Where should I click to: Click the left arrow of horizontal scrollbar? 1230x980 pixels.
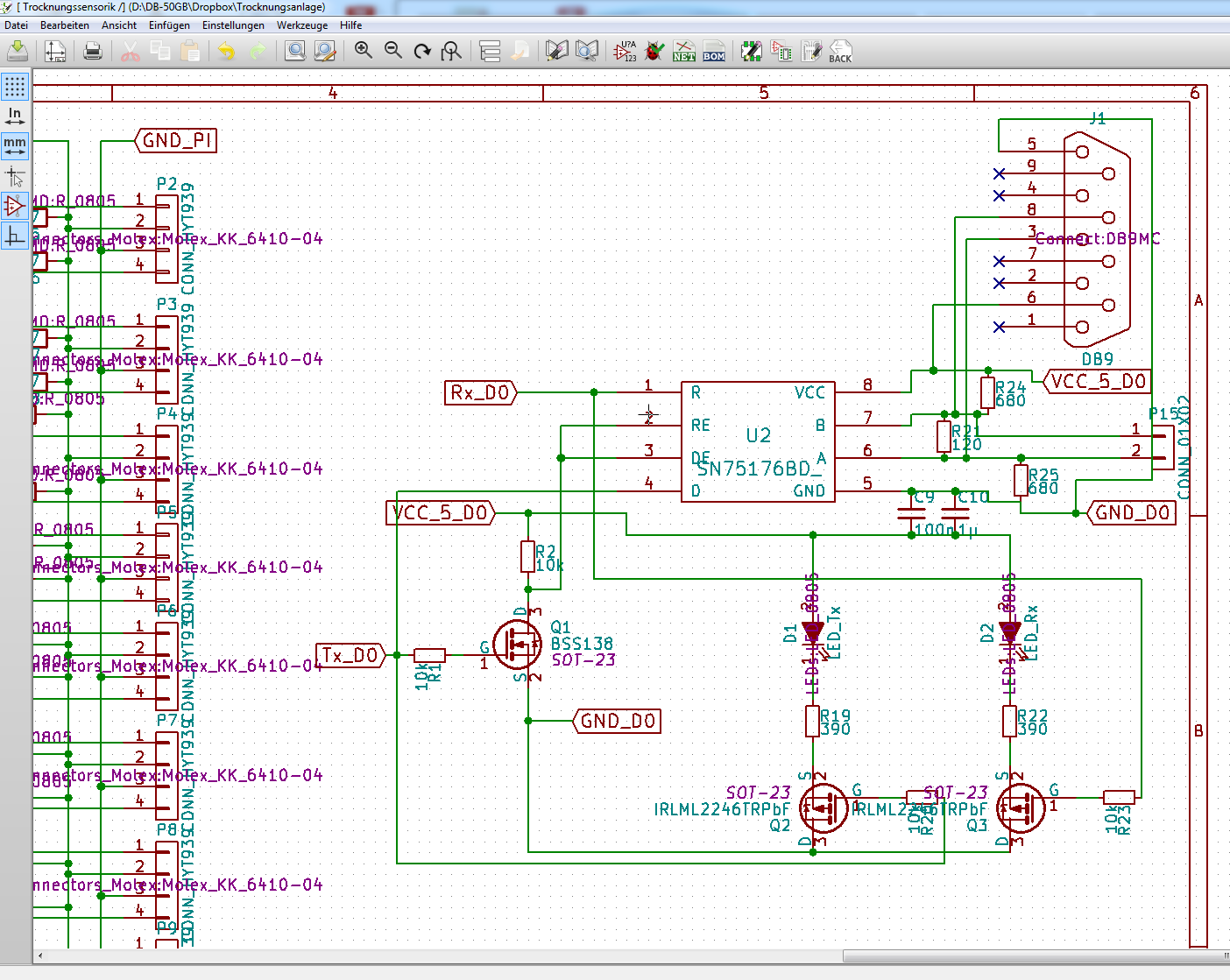(x=40, y=956)
